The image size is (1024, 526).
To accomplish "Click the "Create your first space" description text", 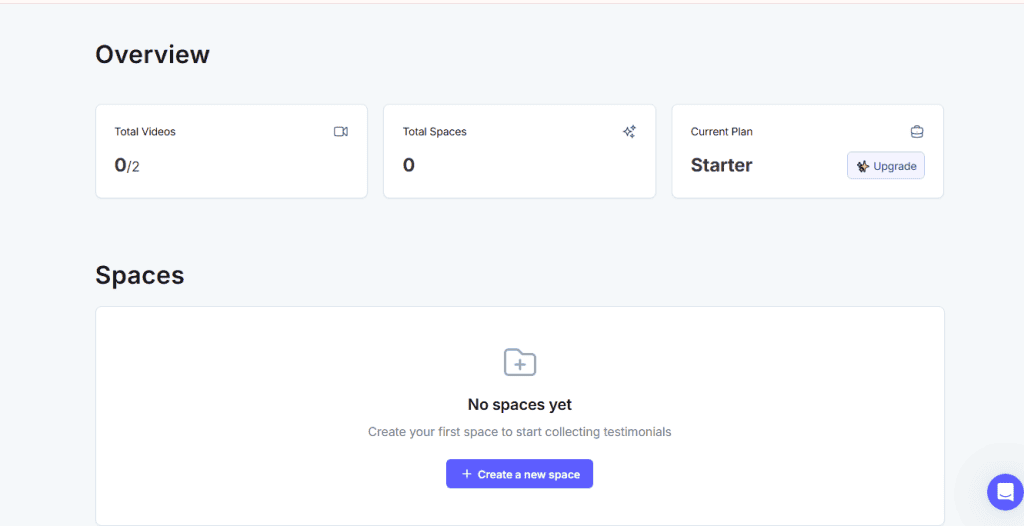I will (x=520, y=432).
